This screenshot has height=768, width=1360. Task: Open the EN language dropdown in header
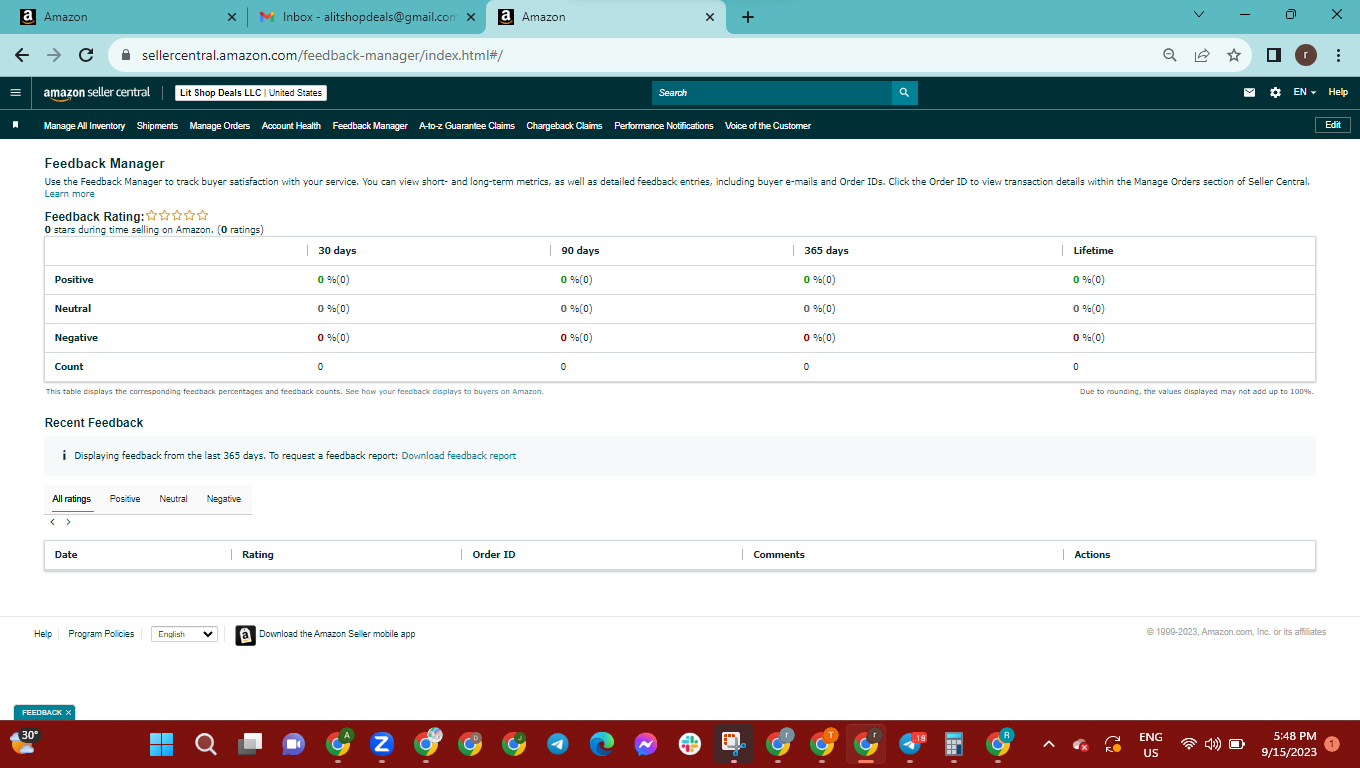pos(1304,93)
